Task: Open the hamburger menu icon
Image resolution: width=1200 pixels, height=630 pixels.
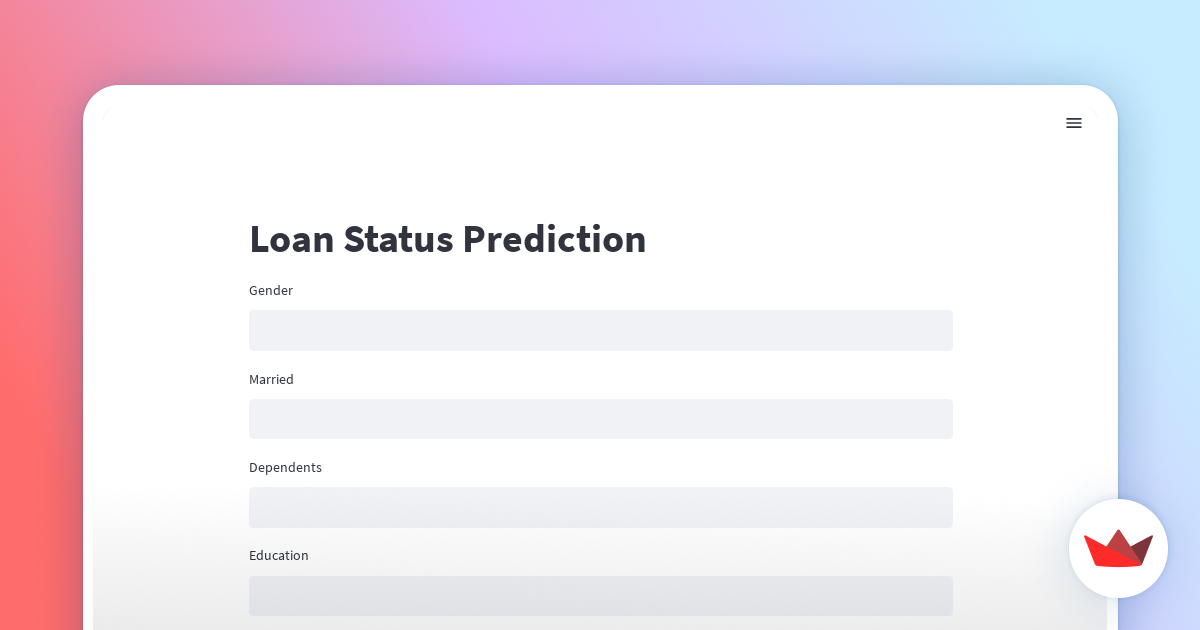Action: pyautogui.click(x=1073, y=123)
